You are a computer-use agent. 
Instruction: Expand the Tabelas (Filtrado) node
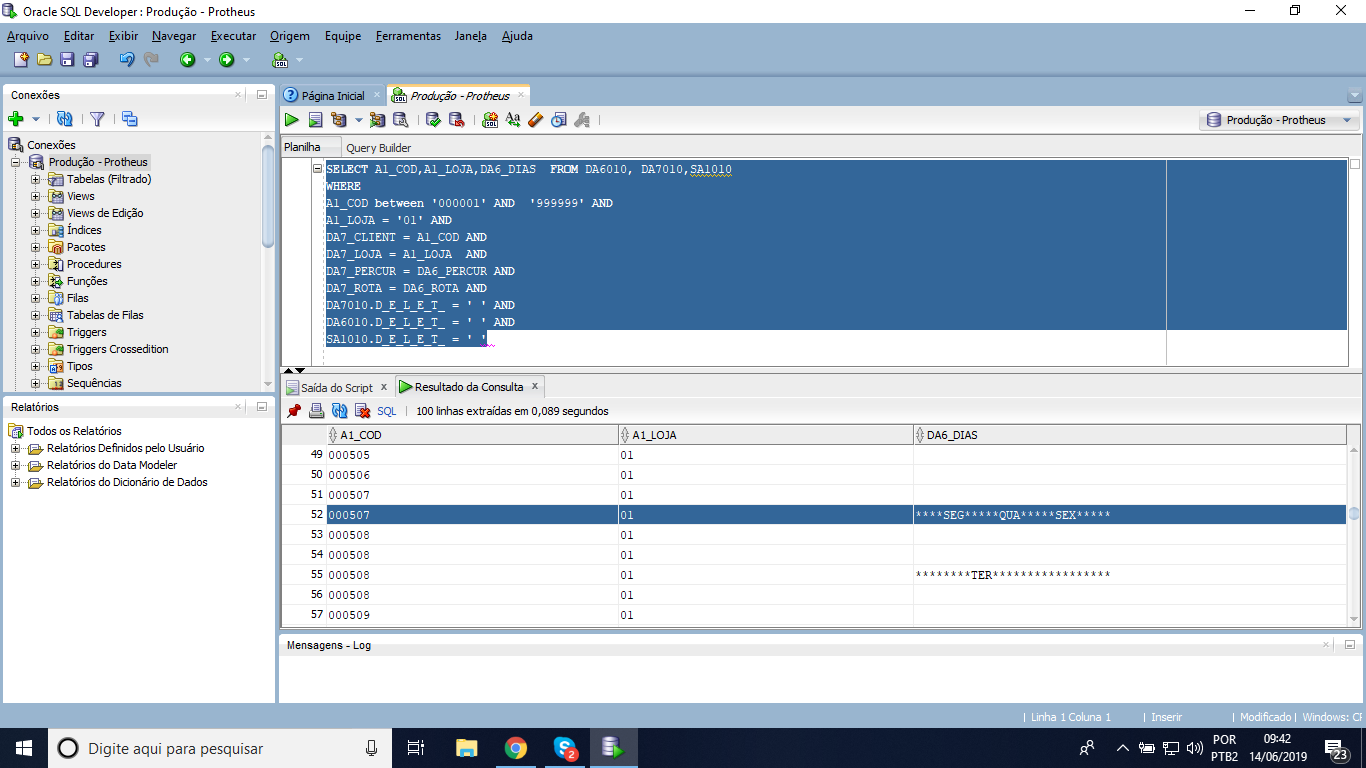pos(35,180)
